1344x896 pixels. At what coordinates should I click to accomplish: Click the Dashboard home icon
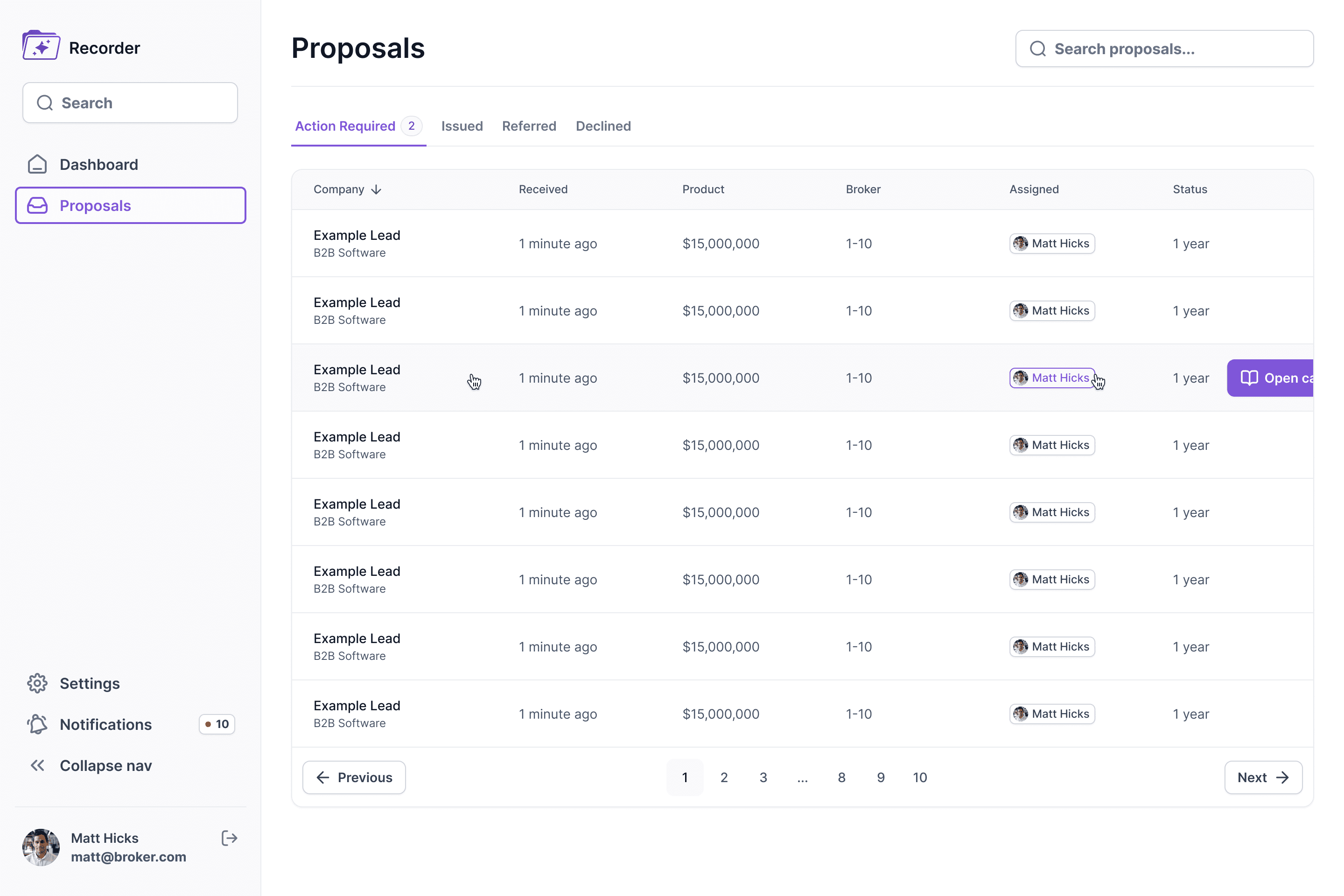[37, 165]
